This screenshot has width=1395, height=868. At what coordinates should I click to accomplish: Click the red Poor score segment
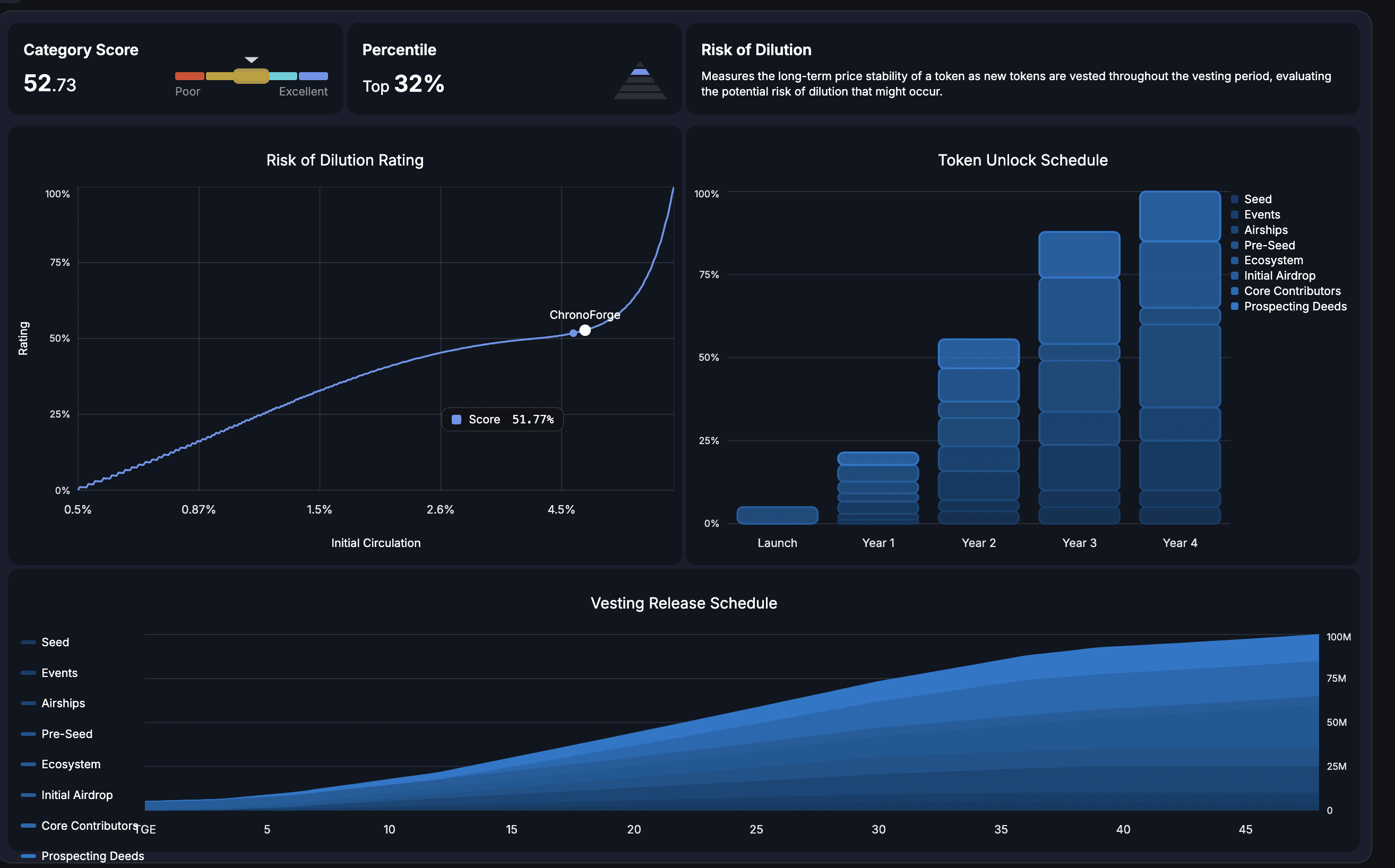tap(190, 76)
